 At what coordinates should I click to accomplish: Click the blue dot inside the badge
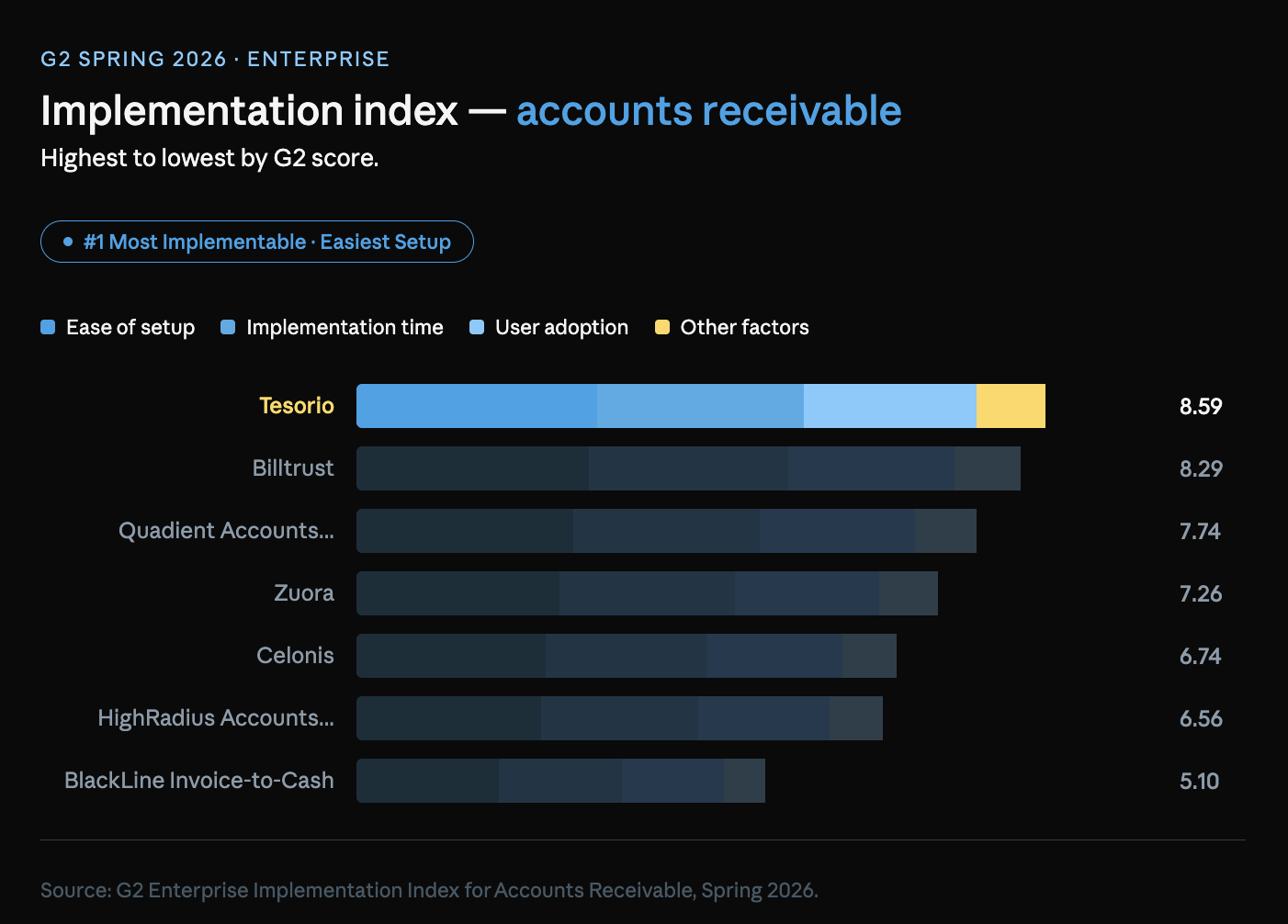click(68, 242)
